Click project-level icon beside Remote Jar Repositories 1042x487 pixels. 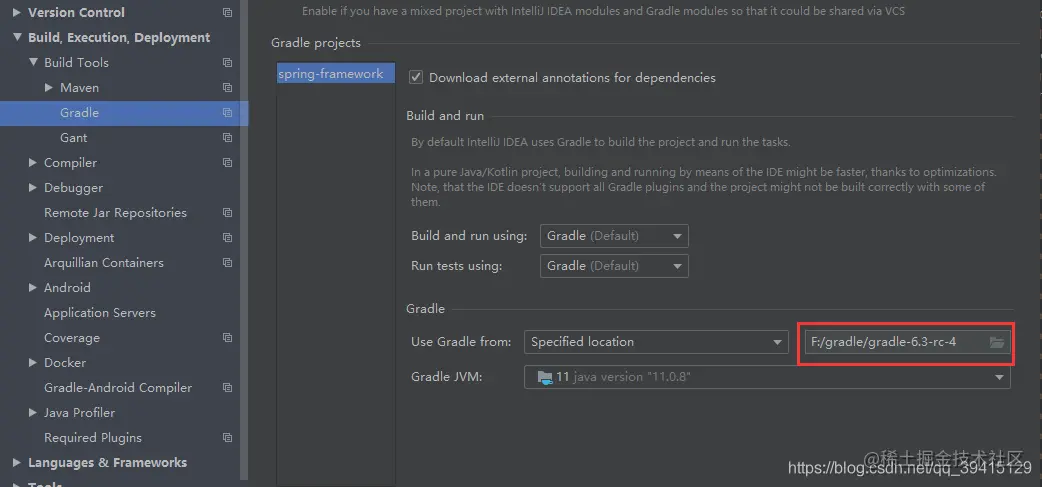pos(227,213)
